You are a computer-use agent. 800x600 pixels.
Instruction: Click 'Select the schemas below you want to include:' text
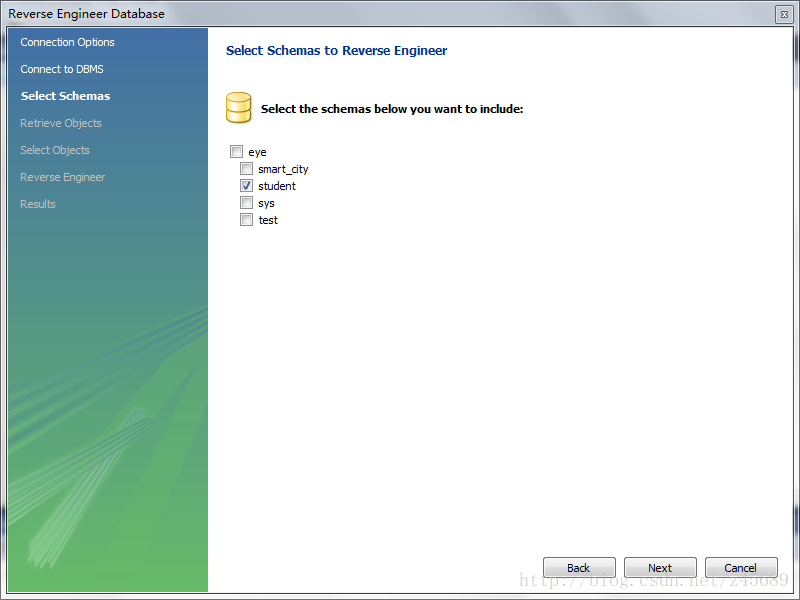(392, 109)
